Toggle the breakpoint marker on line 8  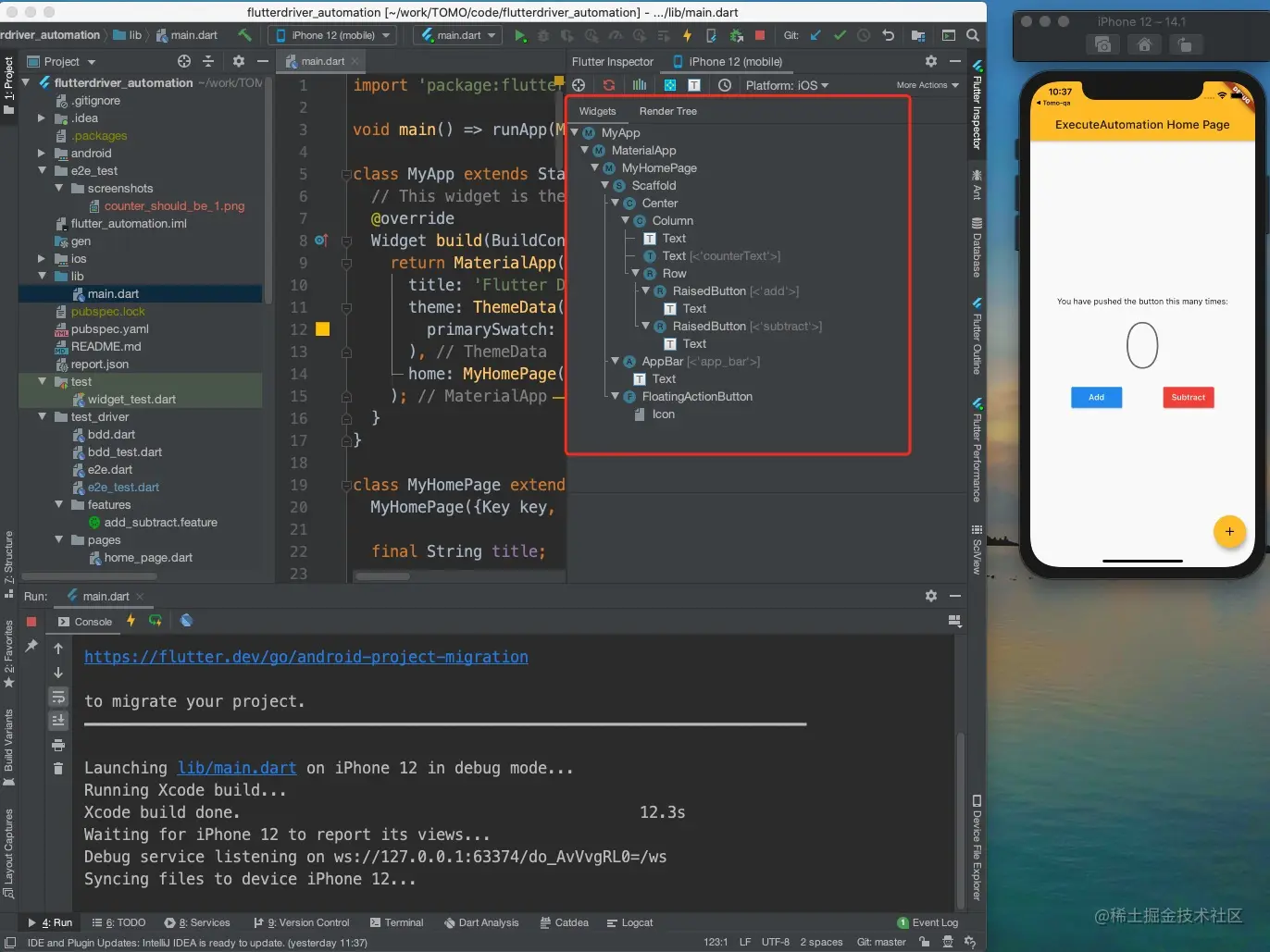tap(320, 241)
